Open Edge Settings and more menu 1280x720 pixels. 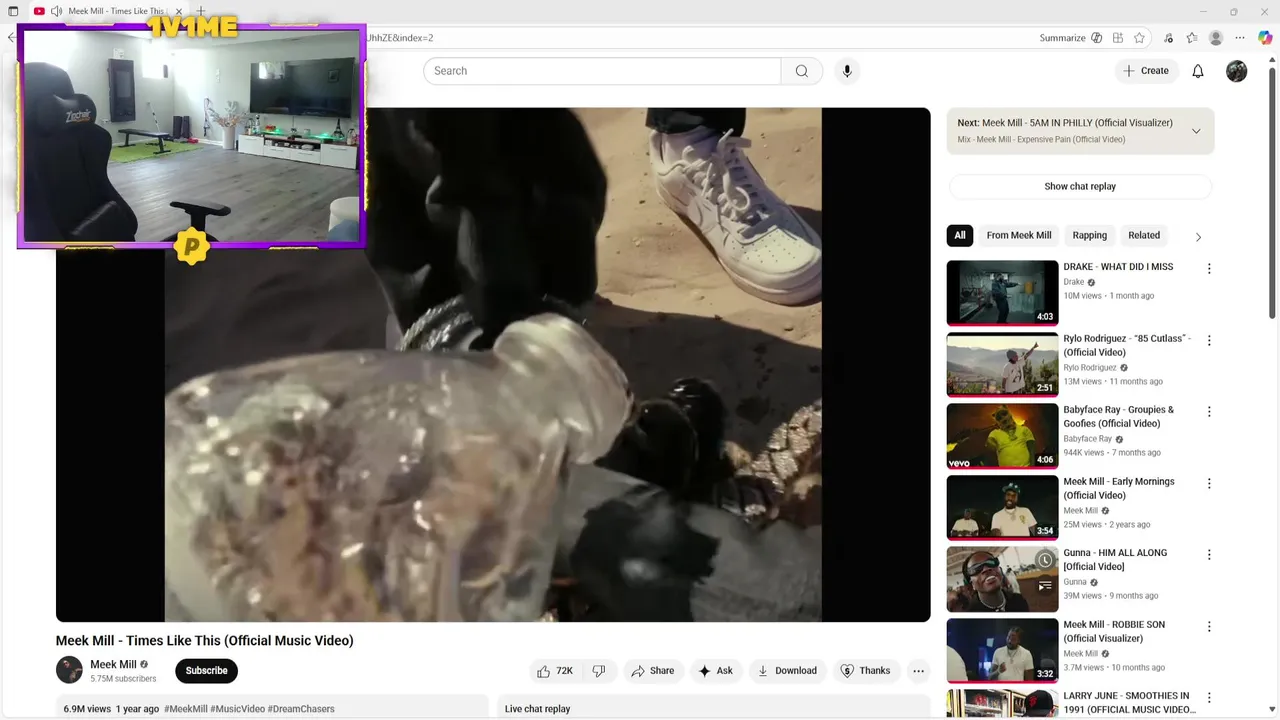(1240, 38)
